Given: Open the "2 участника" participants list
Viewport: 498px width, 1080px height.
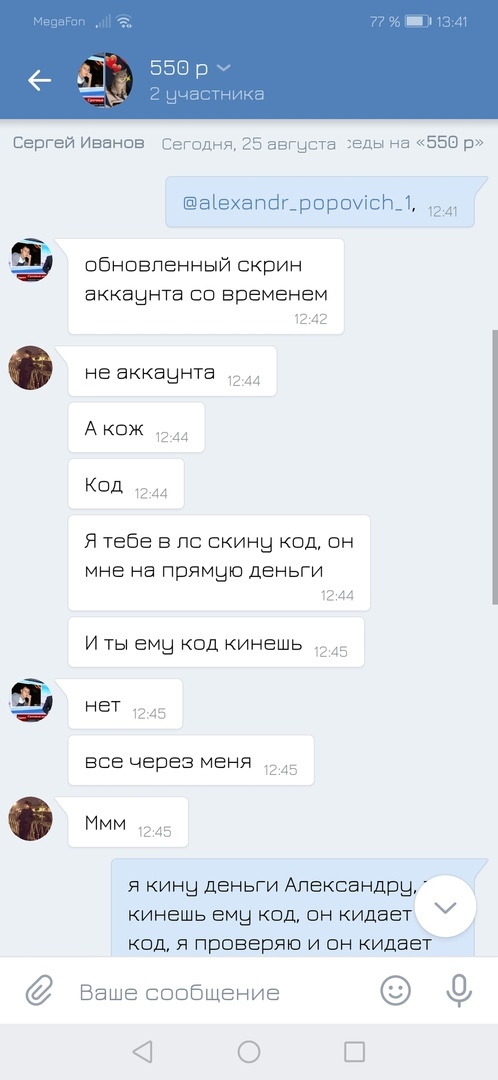Looking at the screenshot, I should (207, 94).
